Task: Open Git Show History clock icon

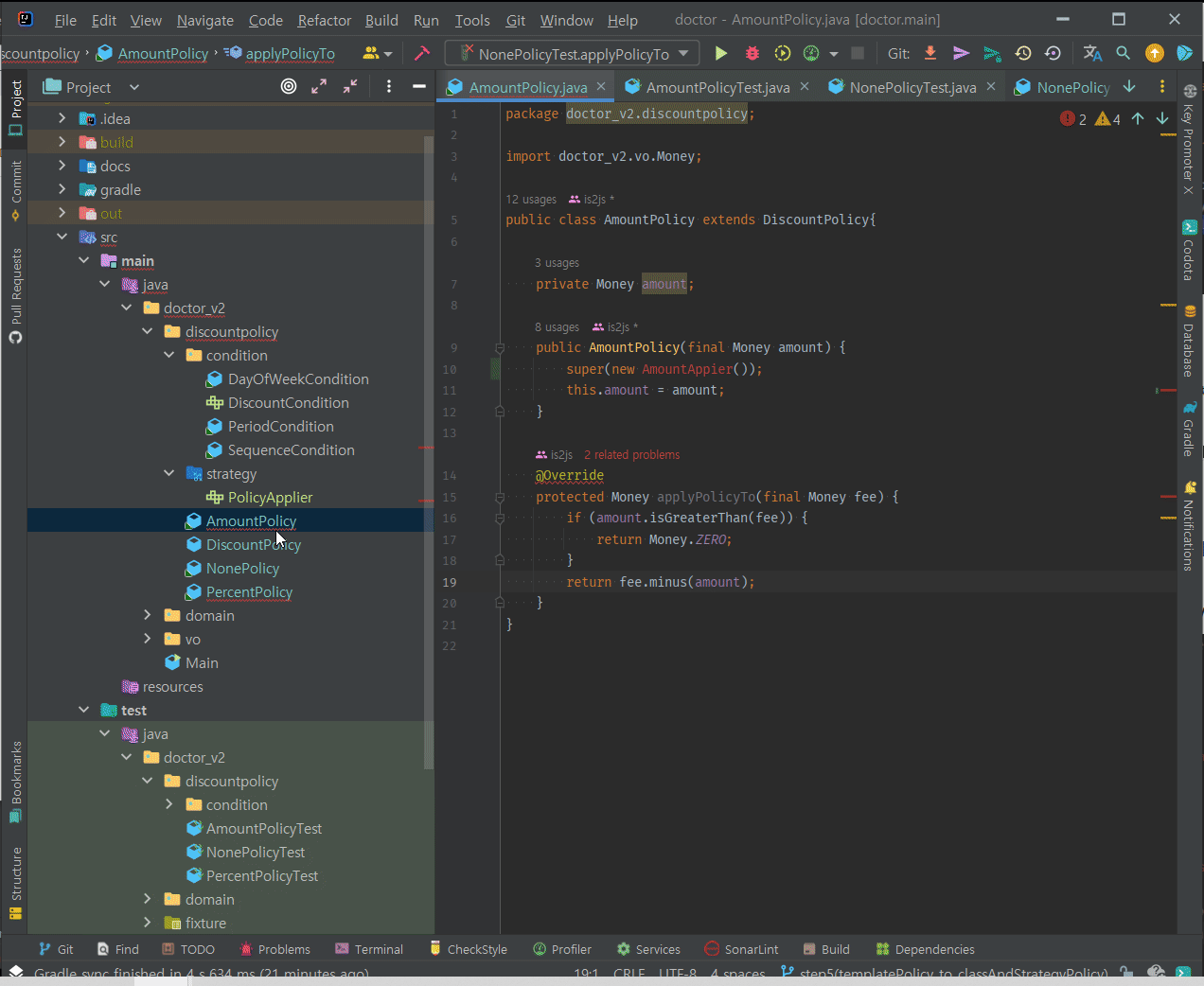Action: (1023, 54)
